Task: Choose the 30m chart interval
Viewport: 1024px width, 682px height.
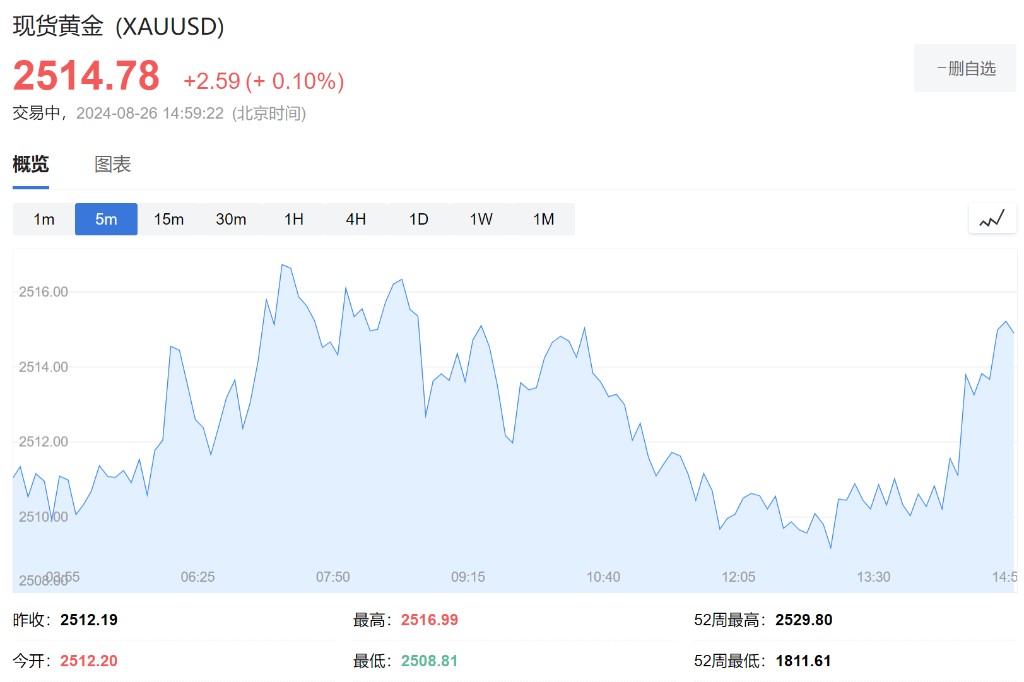Action: [231, 219]
